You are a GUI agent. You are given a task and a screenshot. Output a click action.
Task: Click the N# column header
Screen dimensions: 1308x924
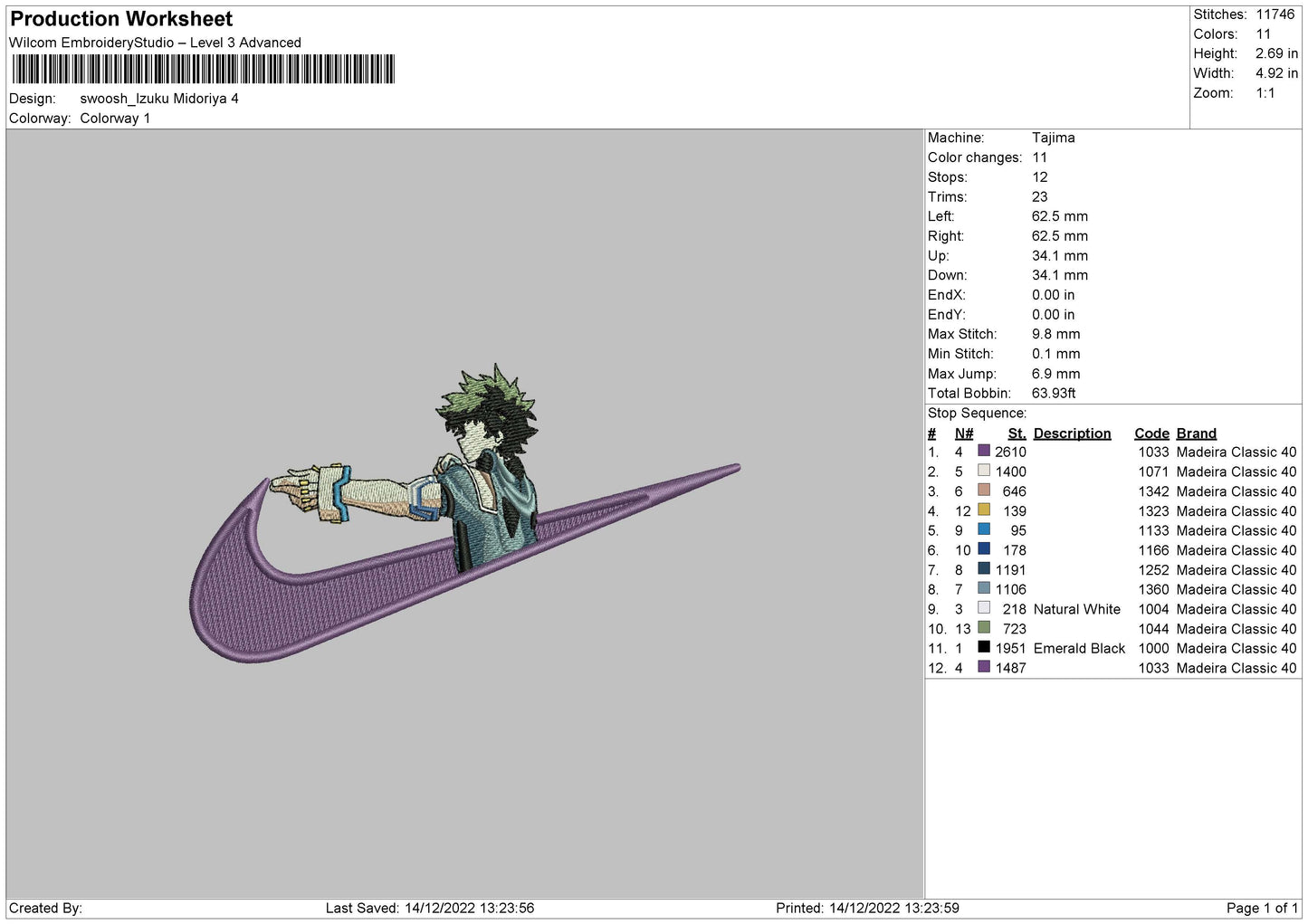click(x=964, y=433)
